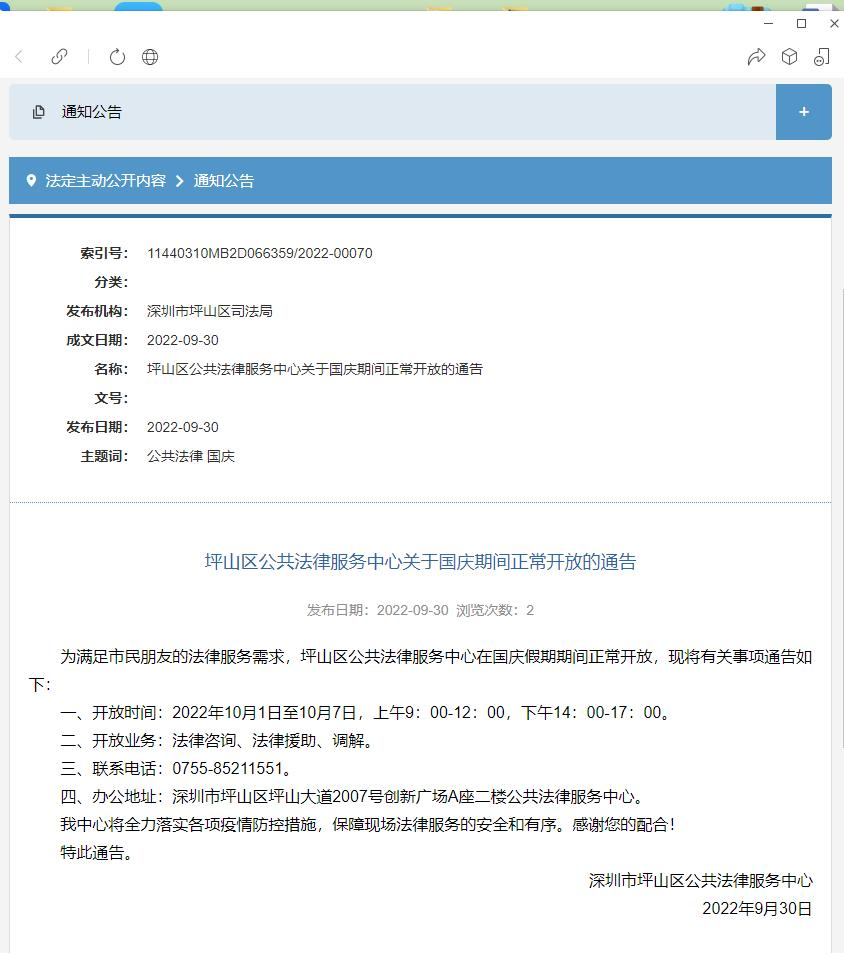Close the window
Screen dimensions: 844x956
click(x=834, y=23)
